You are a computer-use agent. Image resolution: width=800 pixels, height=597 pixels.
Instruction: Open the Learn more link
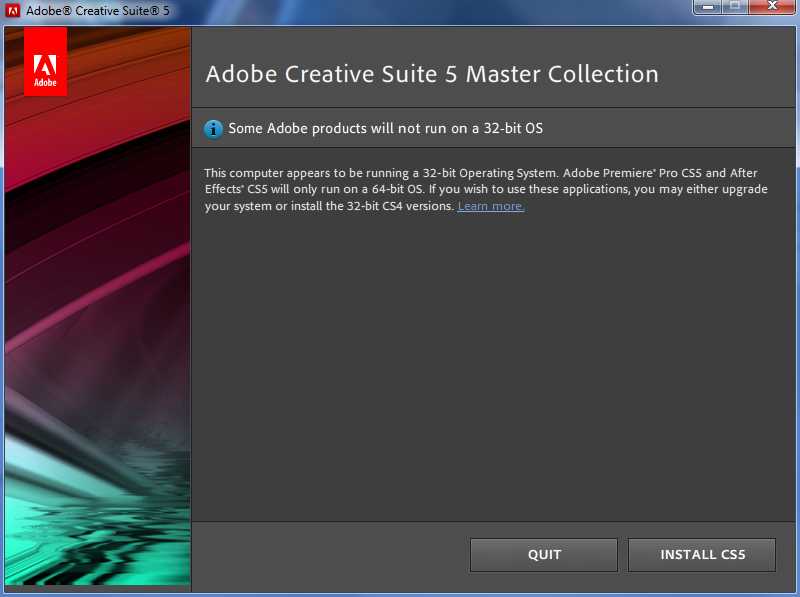(491, 206)
